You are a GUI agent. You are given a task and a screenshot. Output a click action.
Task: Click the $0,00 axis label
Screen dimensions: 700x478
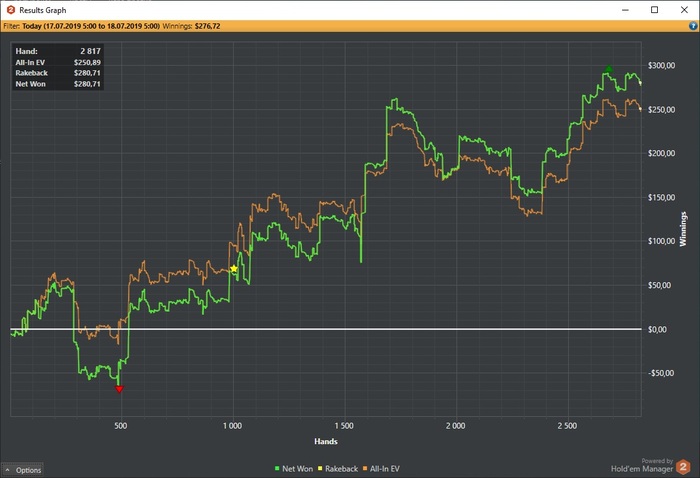pos(657,329)
